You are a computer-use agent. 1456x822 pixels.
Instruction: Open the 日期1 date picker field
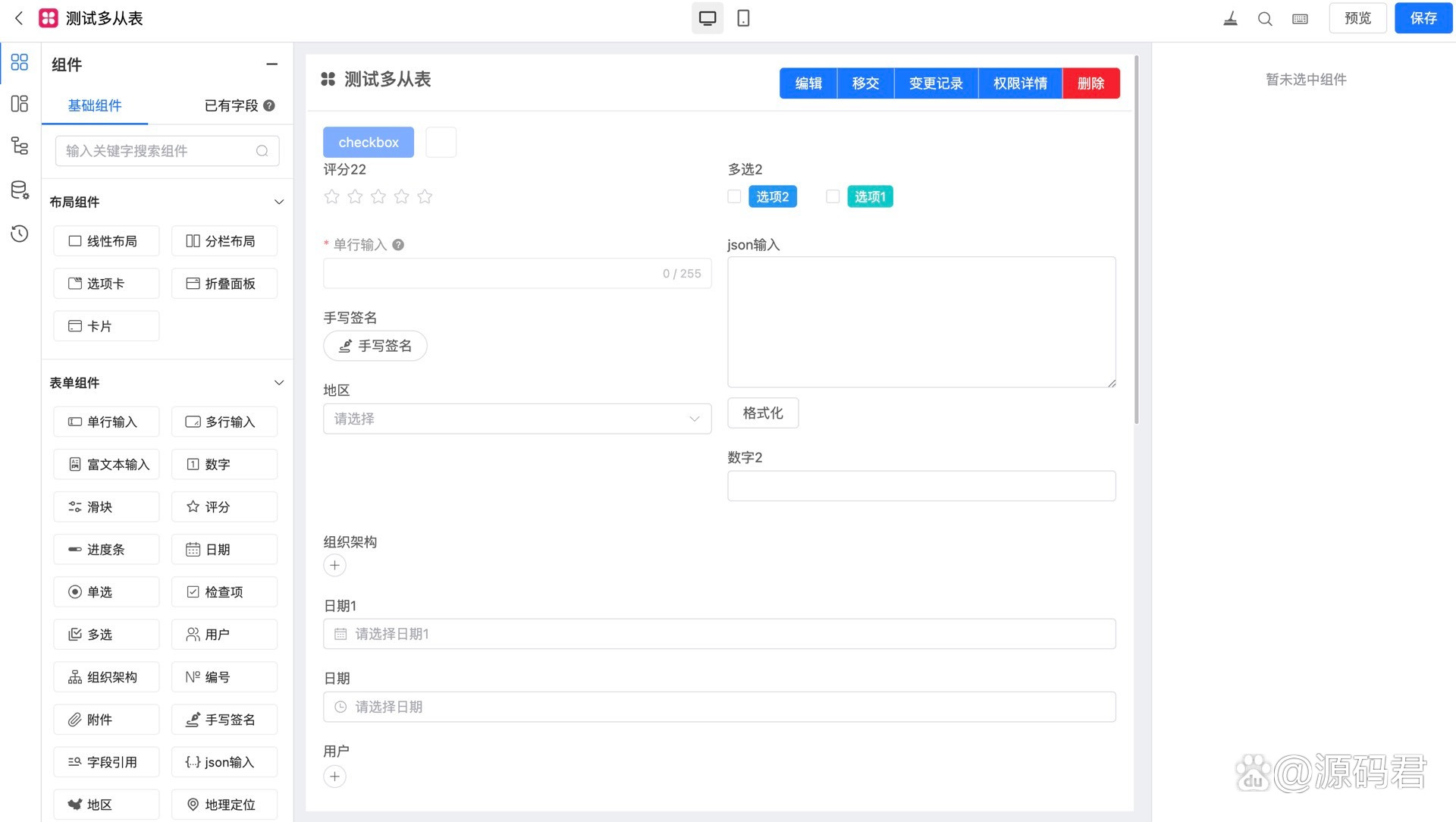pos(720,634)
